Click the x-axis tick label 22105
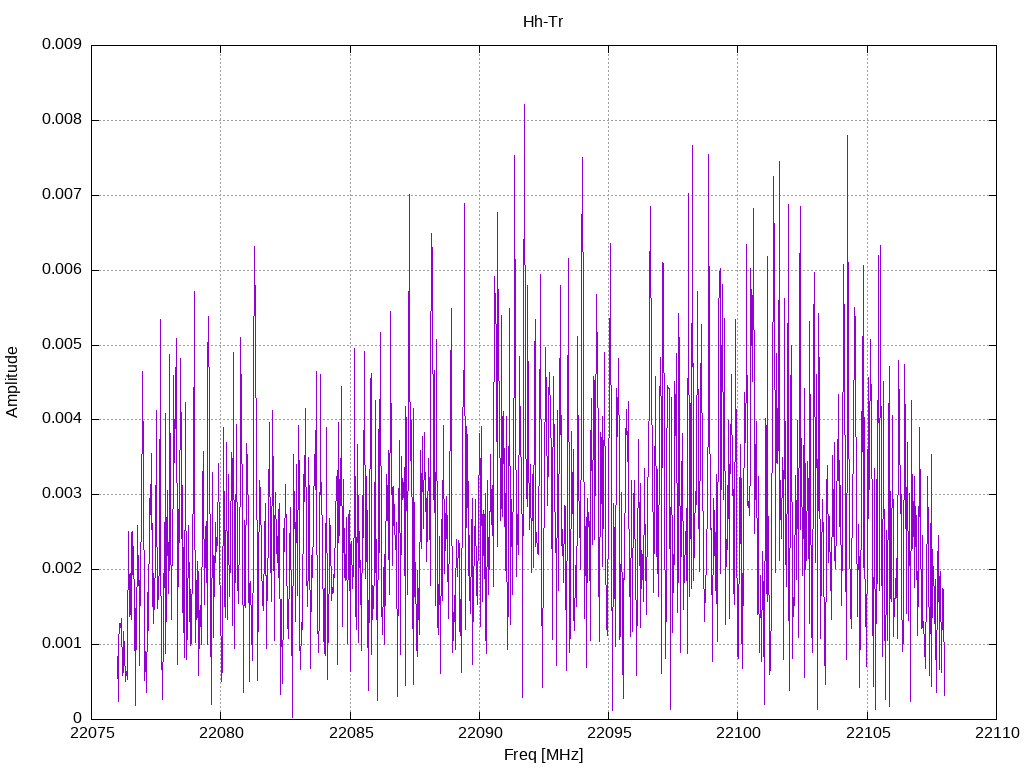The image size is (1024, 768). pos(868,733)
